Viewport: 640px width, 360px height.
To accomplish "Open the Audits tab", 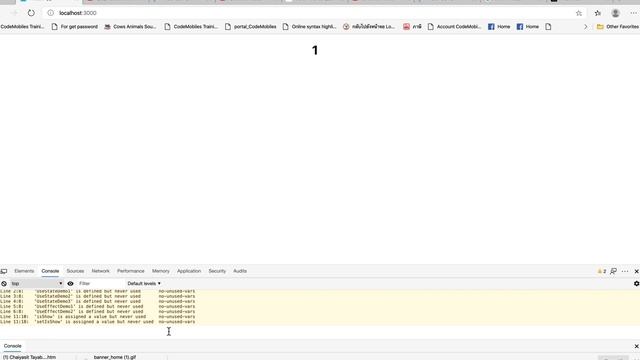I will [x=240, y=271].
